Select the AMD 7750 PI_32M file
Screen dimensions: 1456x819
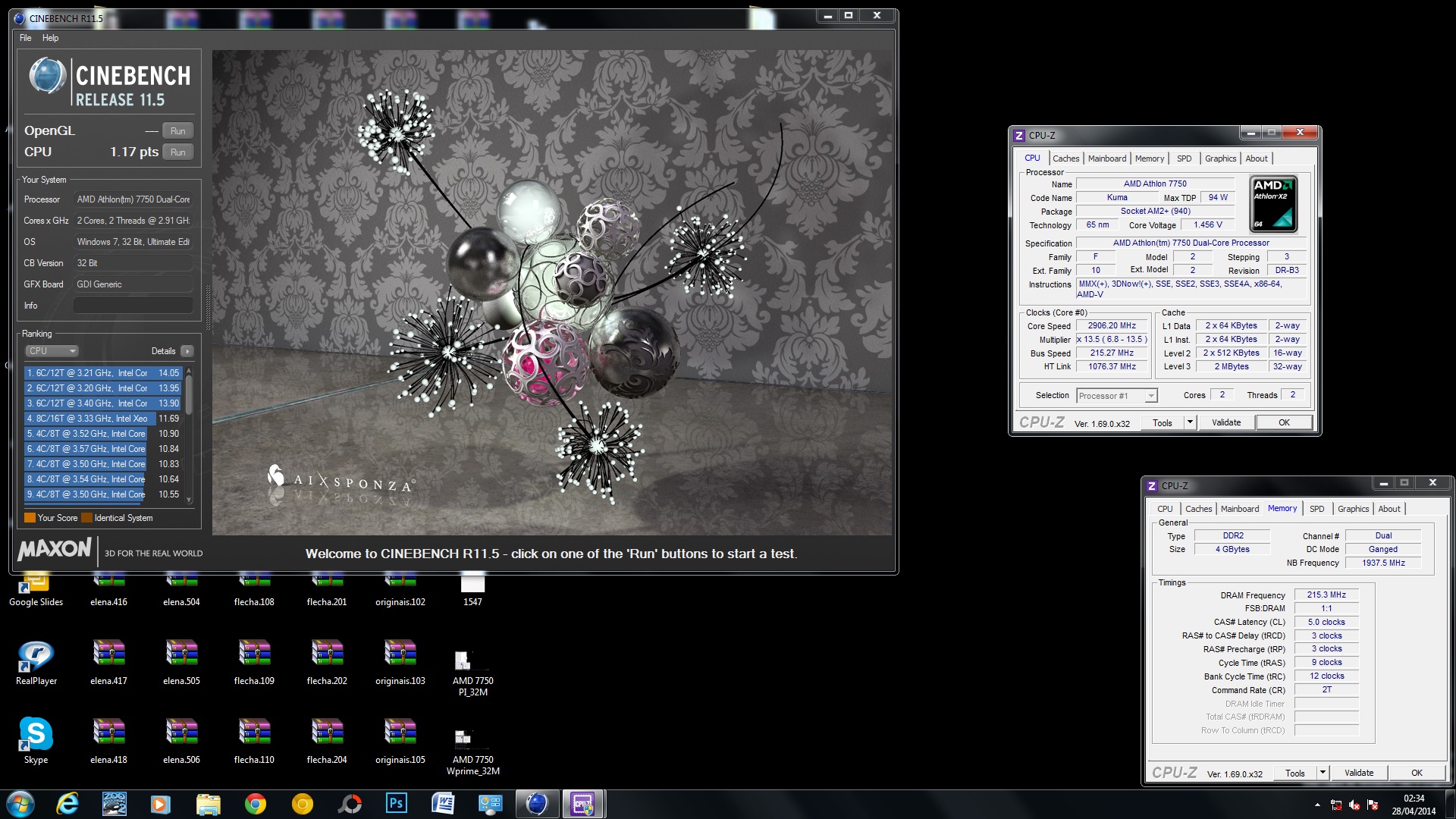[472, 673]
